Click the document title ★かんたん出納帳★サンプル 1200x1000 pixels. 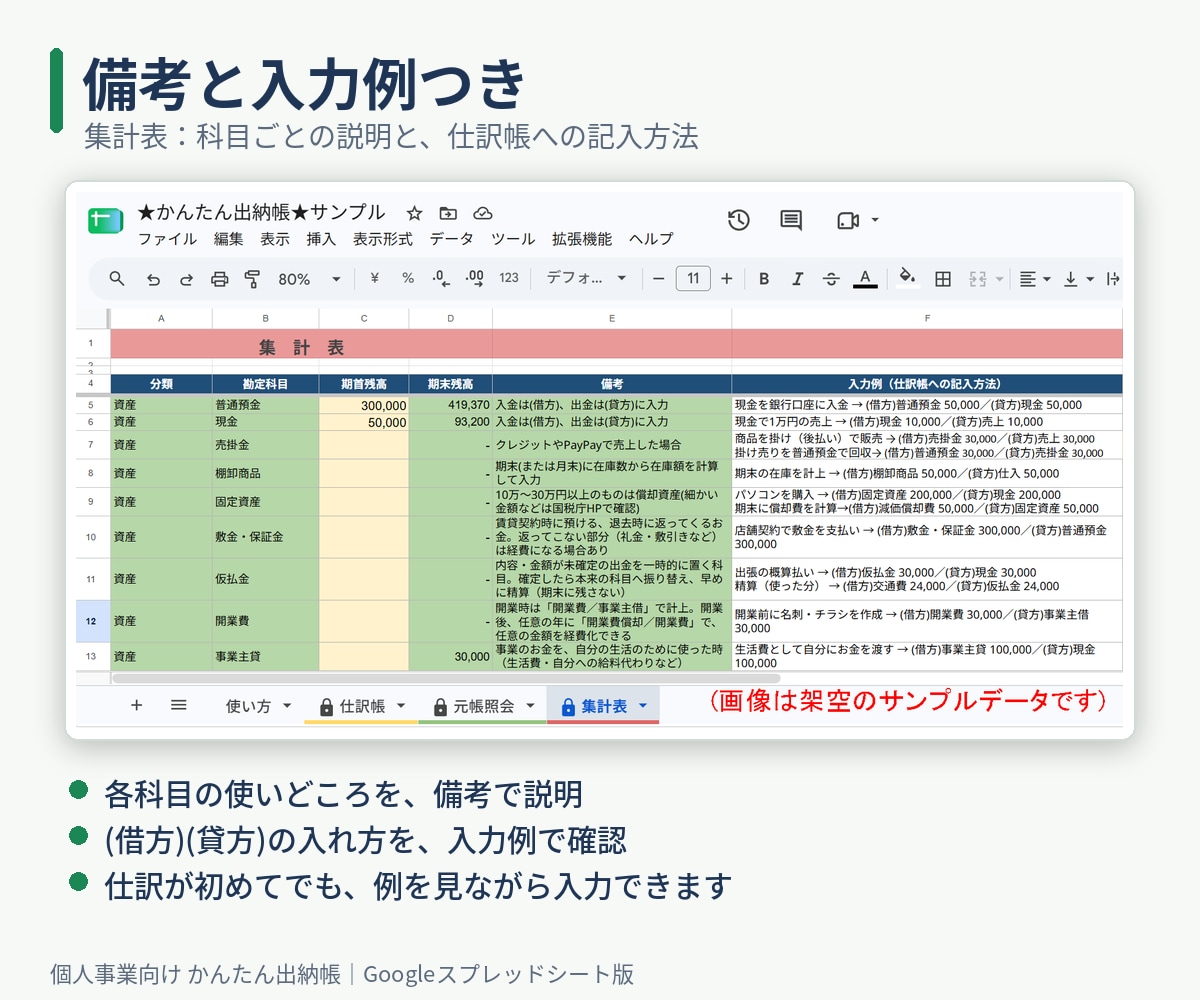click(x=261, y=212)
